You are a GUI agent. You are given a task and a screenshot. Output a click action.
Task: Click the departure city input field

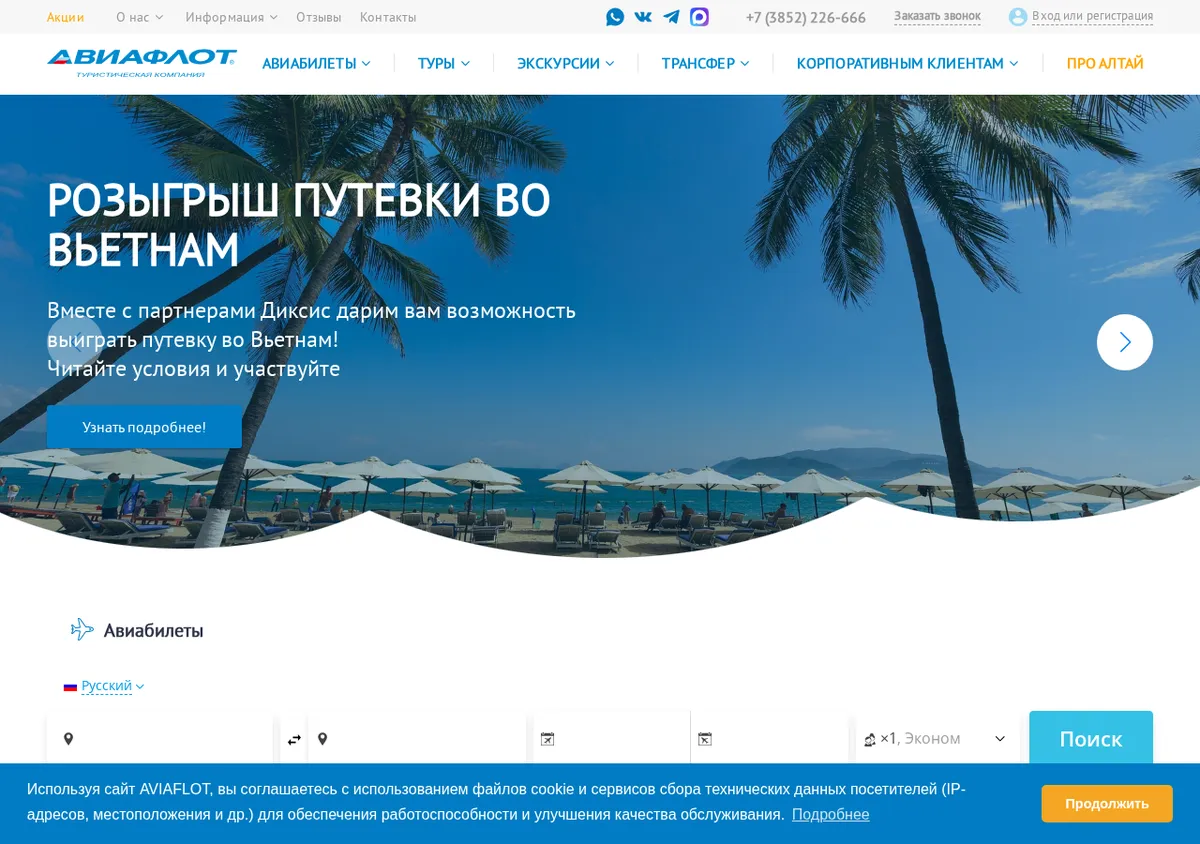160,739
